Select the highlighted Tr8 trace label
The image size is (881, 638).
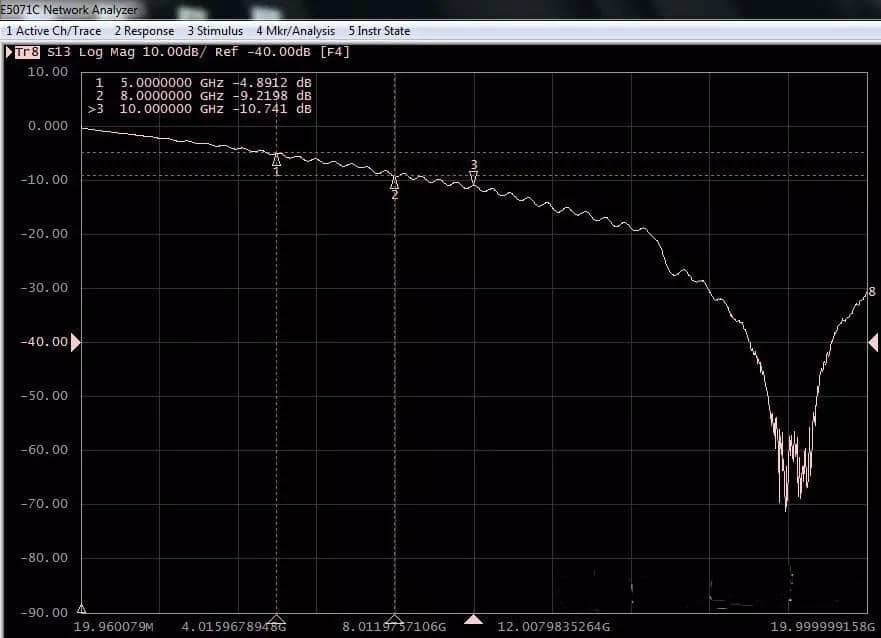click(x=27, y=52)
